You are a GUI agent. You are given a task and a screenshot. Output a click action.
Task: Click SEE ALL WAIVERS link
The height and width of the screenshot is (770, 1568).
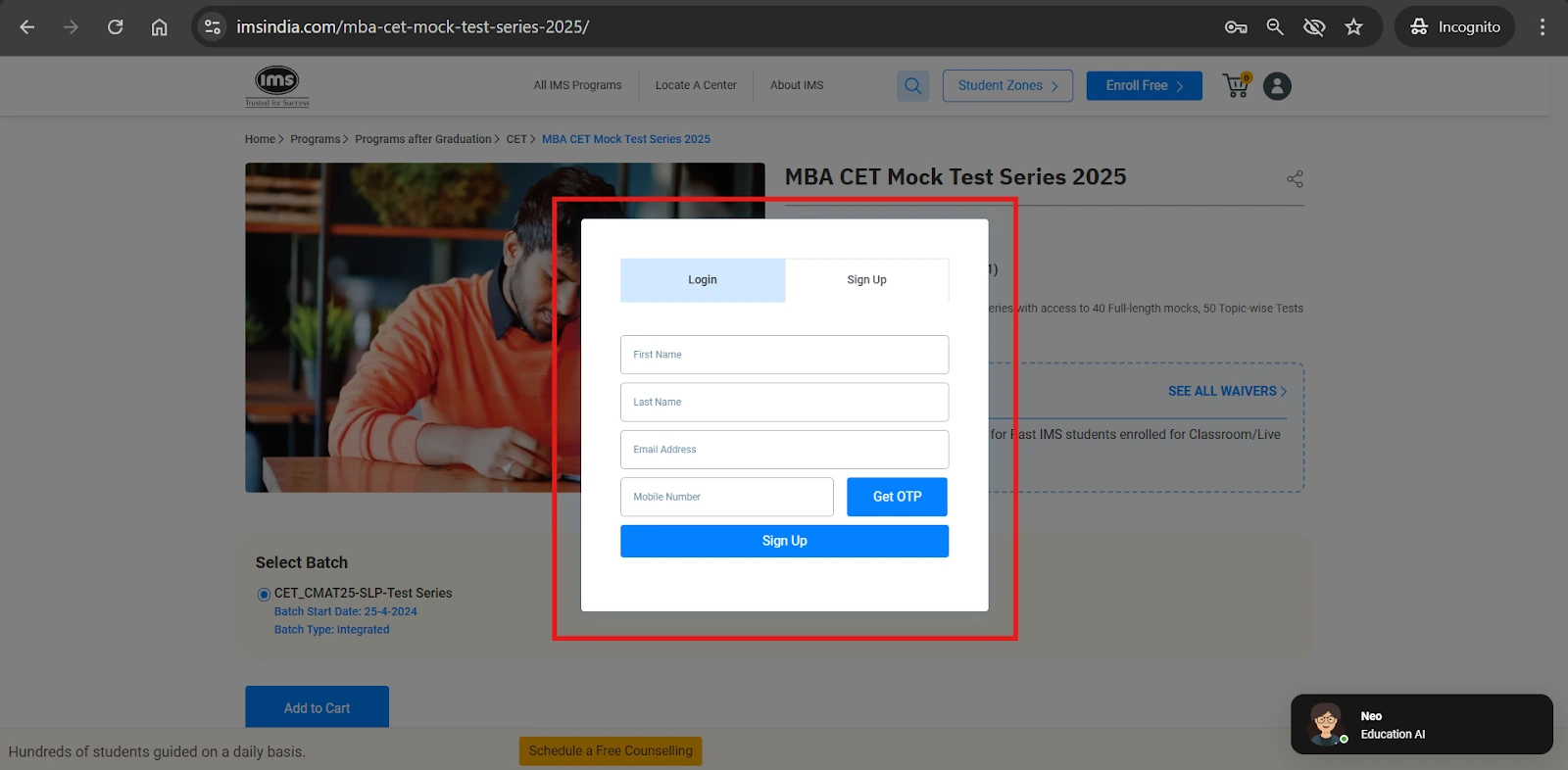(x=1227, y=391)
